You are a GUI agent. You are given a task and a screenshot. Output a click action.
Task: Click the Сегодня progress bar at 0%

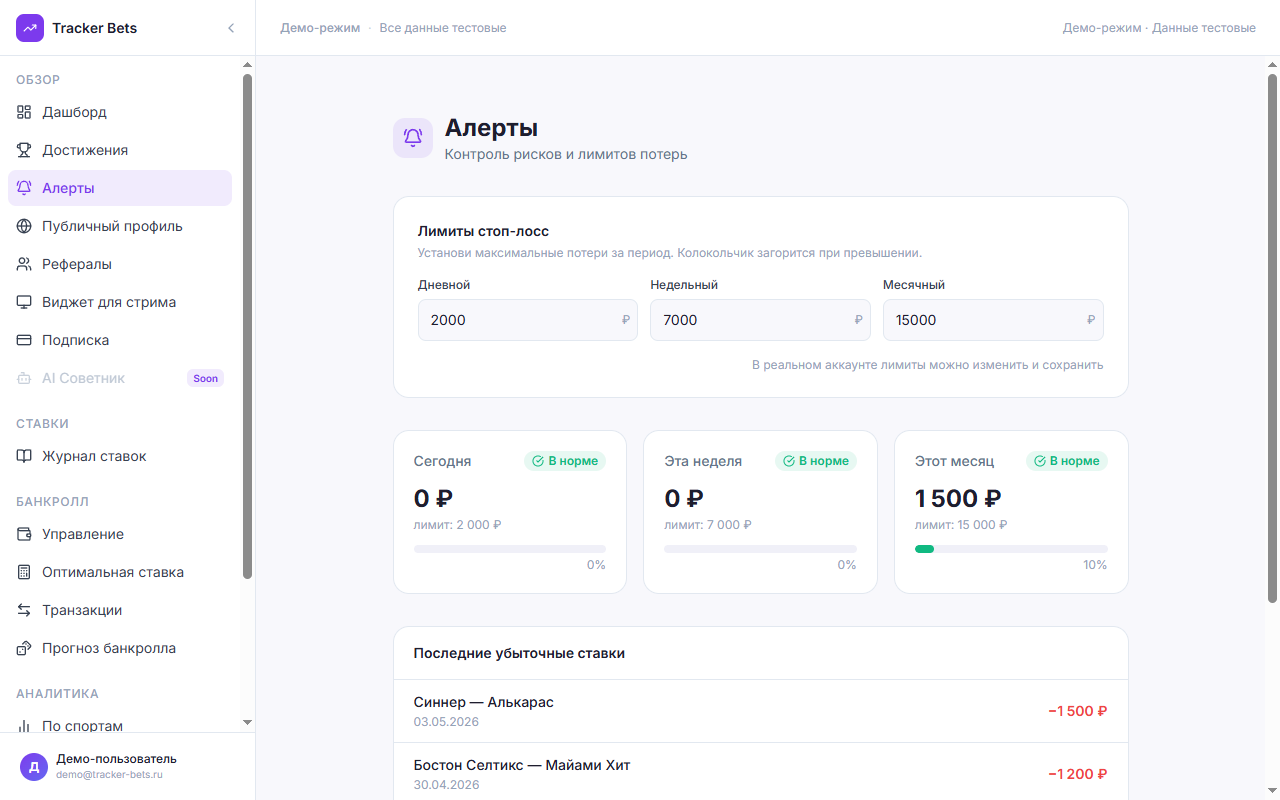pyautogui.click(x=510, y=549)
